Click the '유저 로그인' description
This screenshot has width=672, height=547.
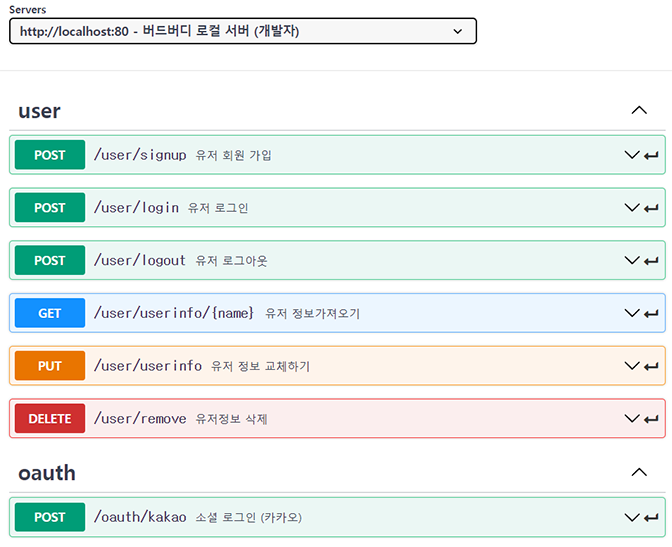[x=218, y=208]
